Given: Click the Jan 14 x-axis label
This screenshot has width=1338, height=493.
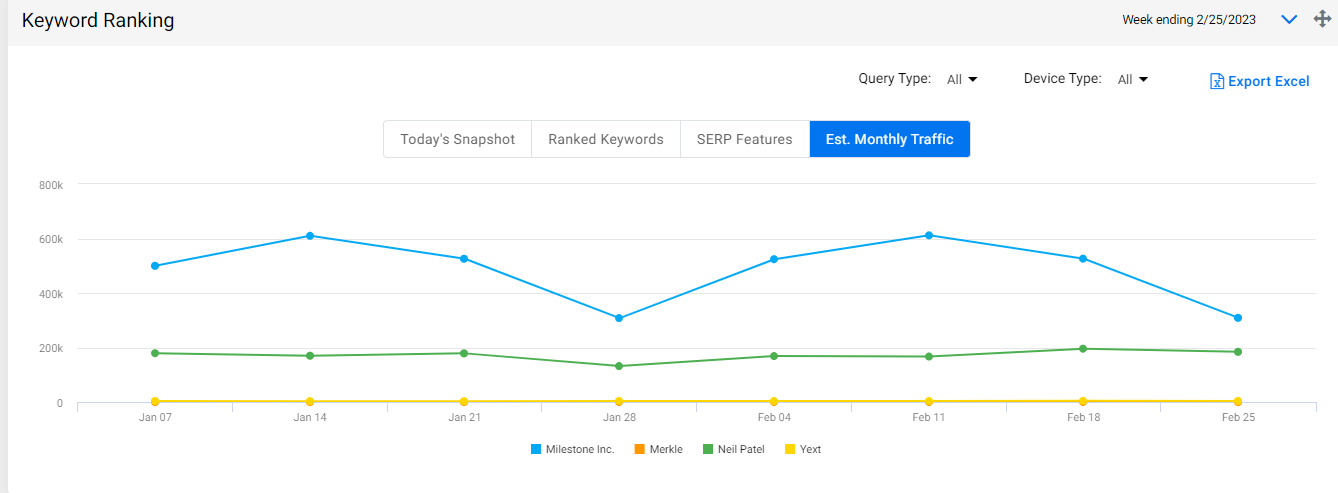Looking at the screenshot, I should [310, 417].
